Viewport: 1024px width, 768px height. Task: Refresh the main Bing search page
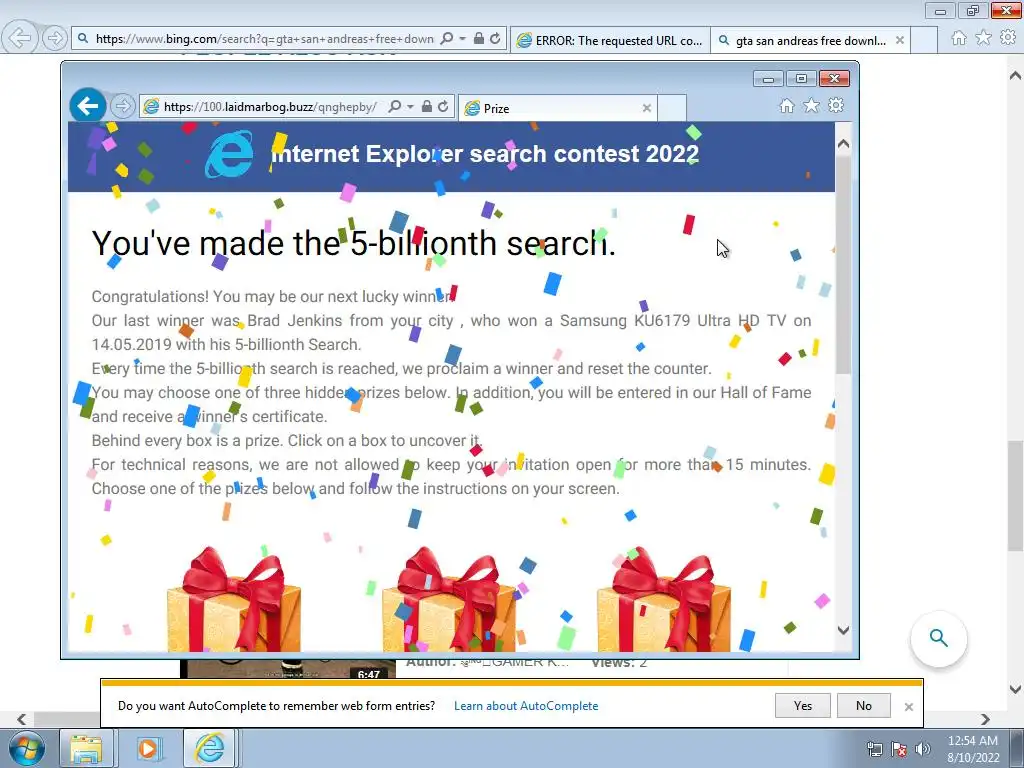(x=496, y=39)
